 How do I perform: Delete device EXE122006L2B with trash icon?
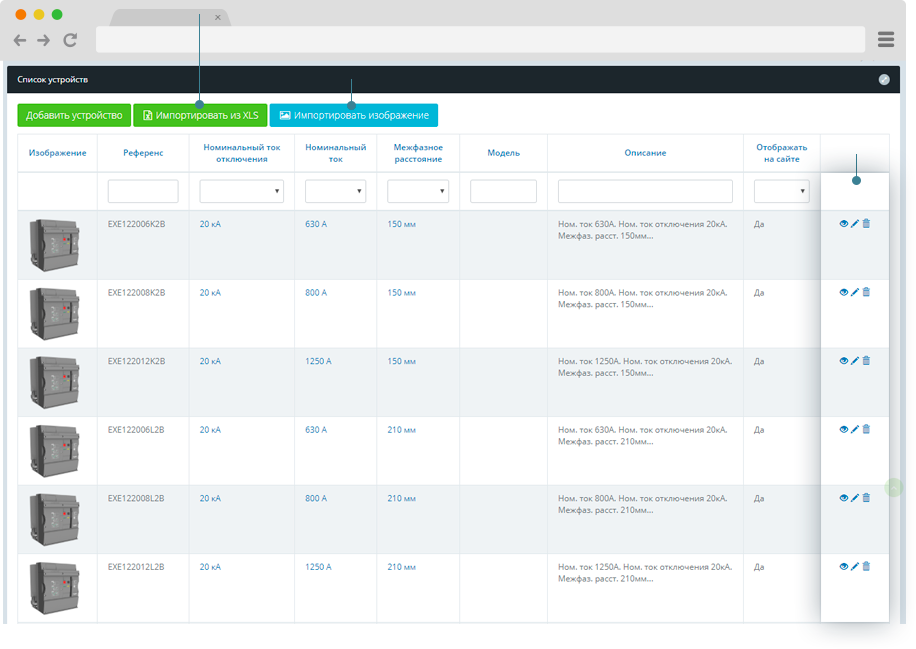[x=866, y=429]
